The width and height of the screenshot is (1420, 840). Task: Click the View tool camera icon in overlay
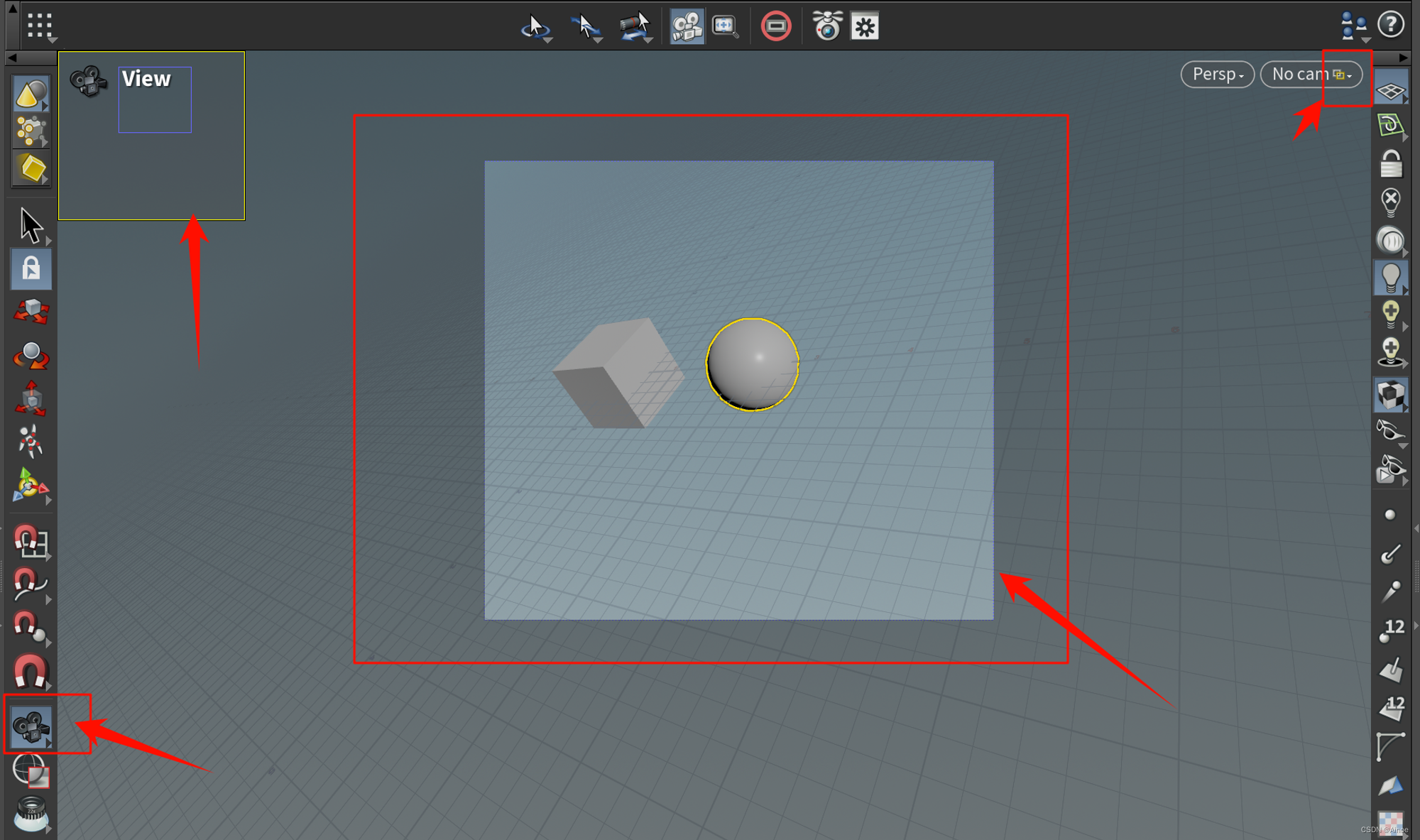88,81
